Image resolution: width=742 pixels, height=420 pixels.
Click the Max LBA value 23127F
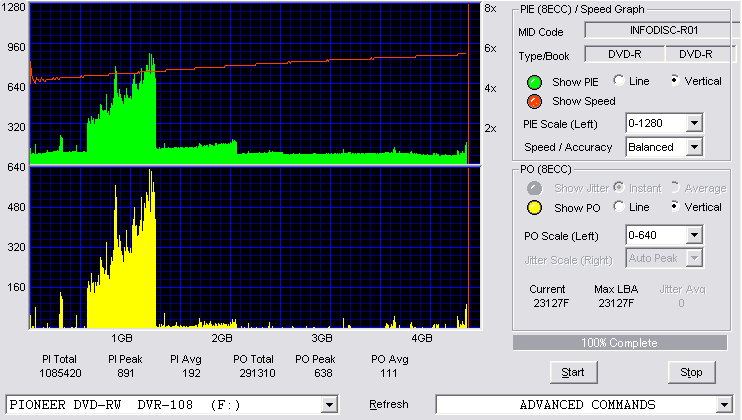click(x=616, y=303)
